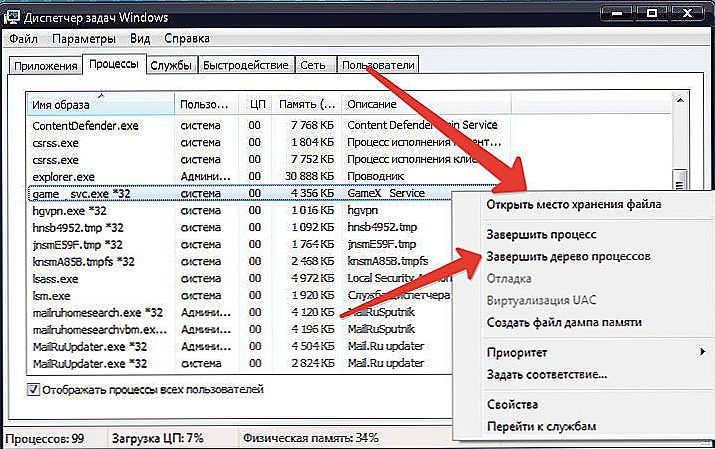Open the Файл menu
This screenshot has height=449, width=715.
click(x=23, y=39)
